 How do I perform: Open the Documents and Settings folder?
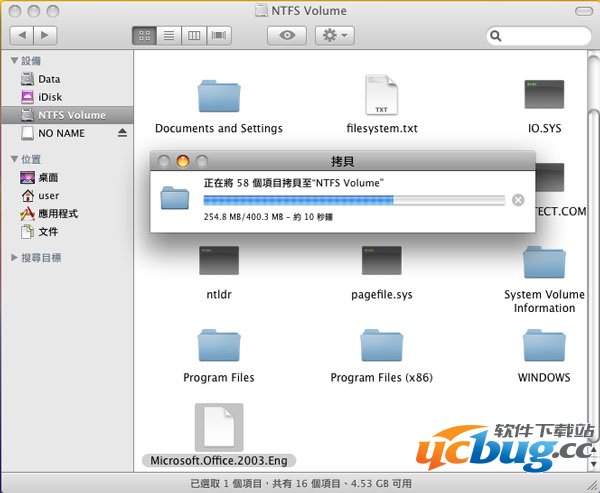[x=218, y=97]
